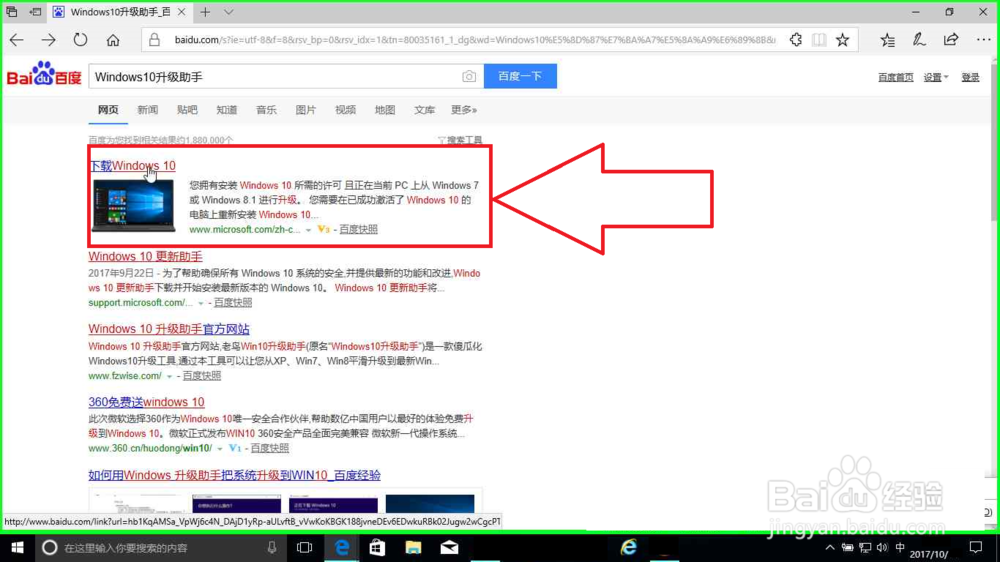This screenshot has width=1000, height=562.
Task: Click the add notes pen icon
Action: pos(919,40)
